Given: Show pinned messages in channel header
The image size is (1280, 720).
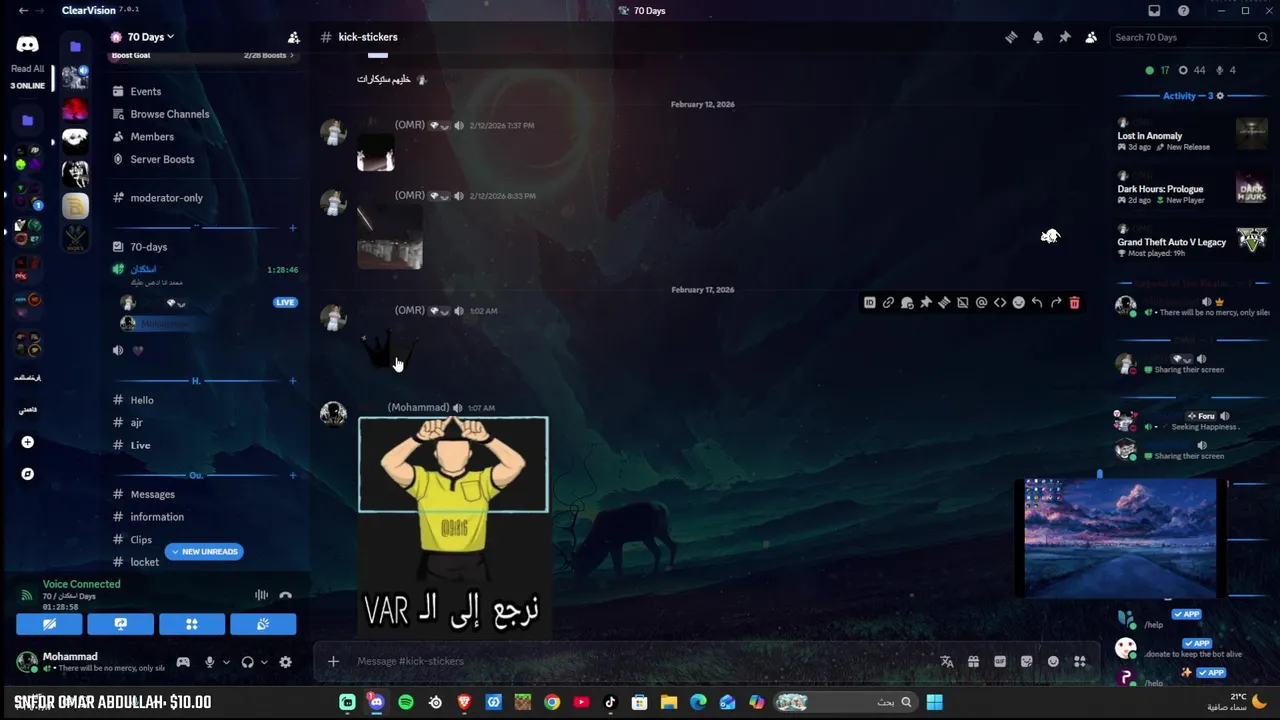Looking at the screenshot, I should pos(1064,37).
